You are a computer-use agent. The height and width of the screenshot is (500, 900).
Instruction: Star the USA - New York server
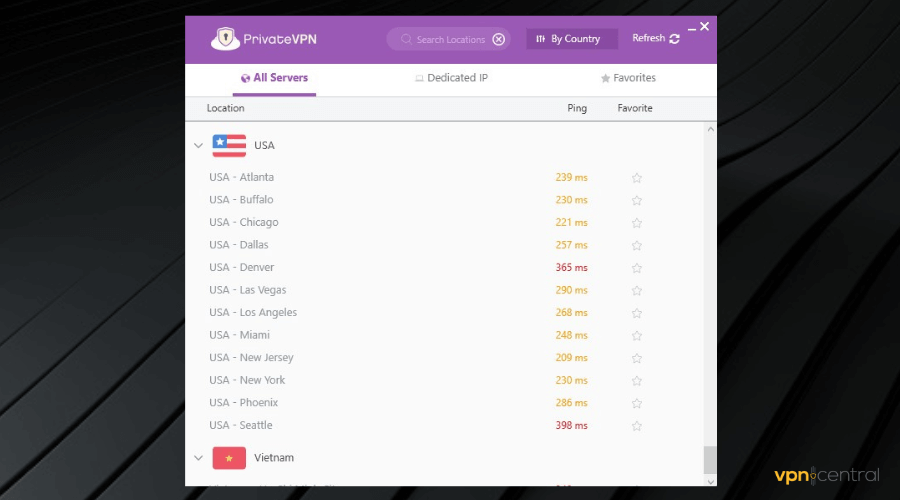(x=637, y=381)
